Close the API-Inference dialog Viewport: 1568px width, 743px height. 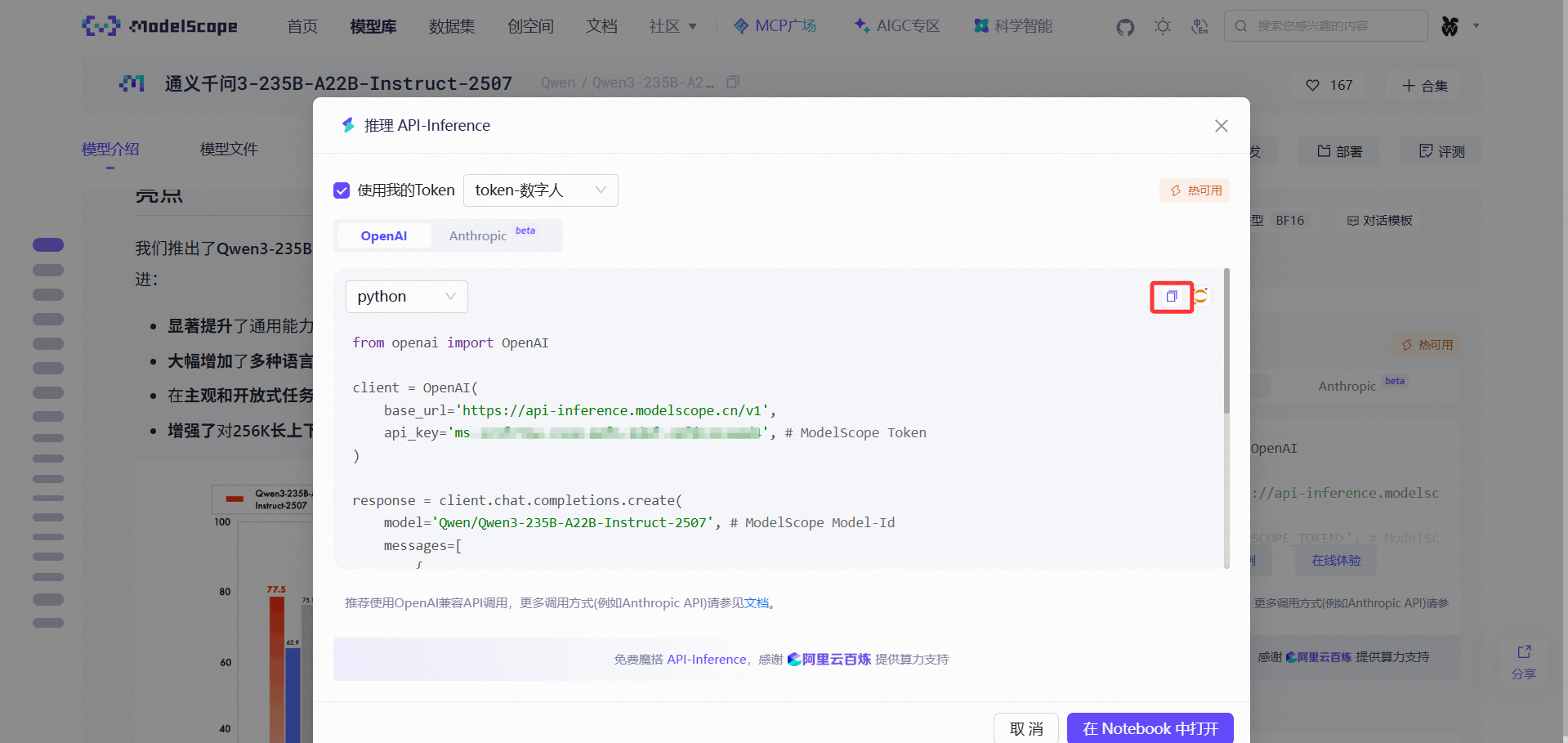point(1221,126)
